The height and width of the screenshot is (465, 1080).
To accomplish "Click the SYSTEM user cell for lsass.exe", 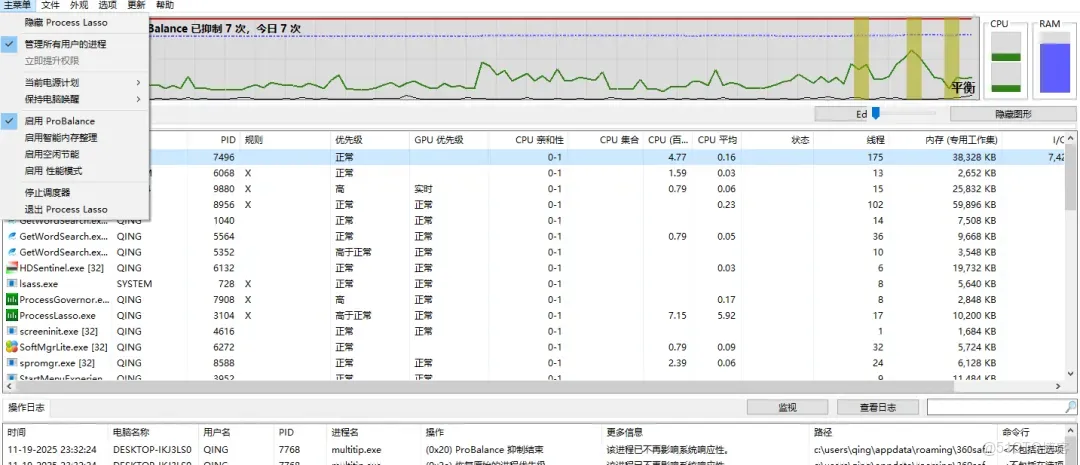I will tap(134, 284).
